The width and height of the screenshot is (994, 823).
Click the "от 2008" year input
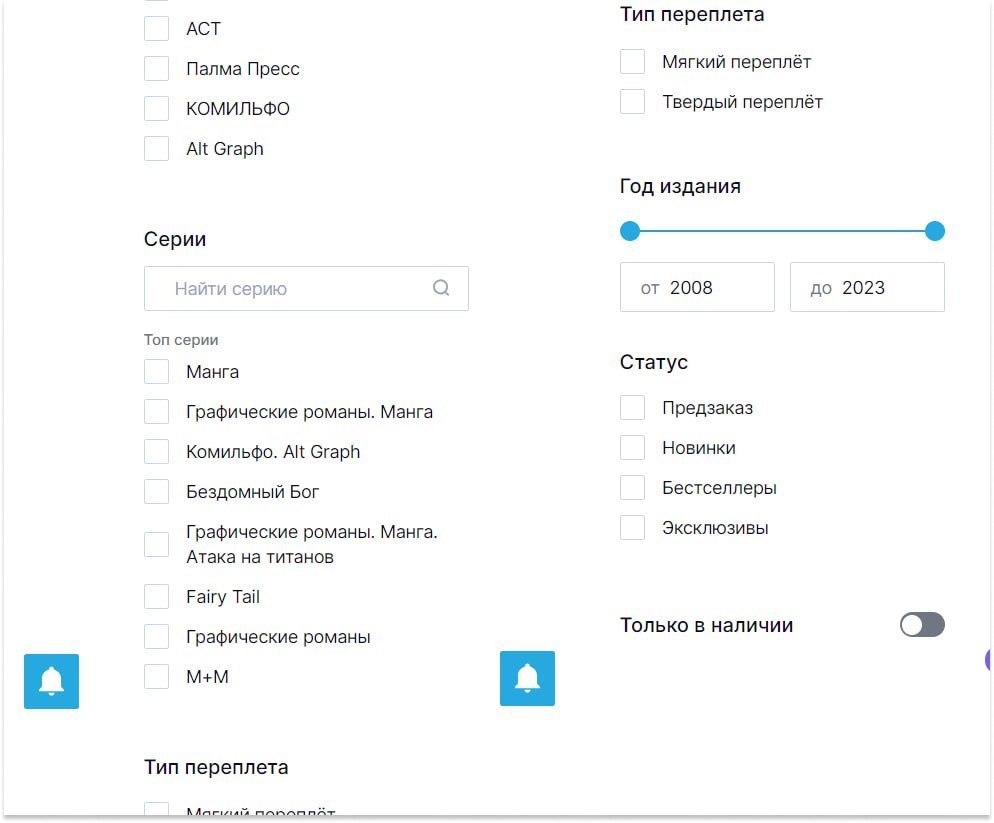pos(697,288)
